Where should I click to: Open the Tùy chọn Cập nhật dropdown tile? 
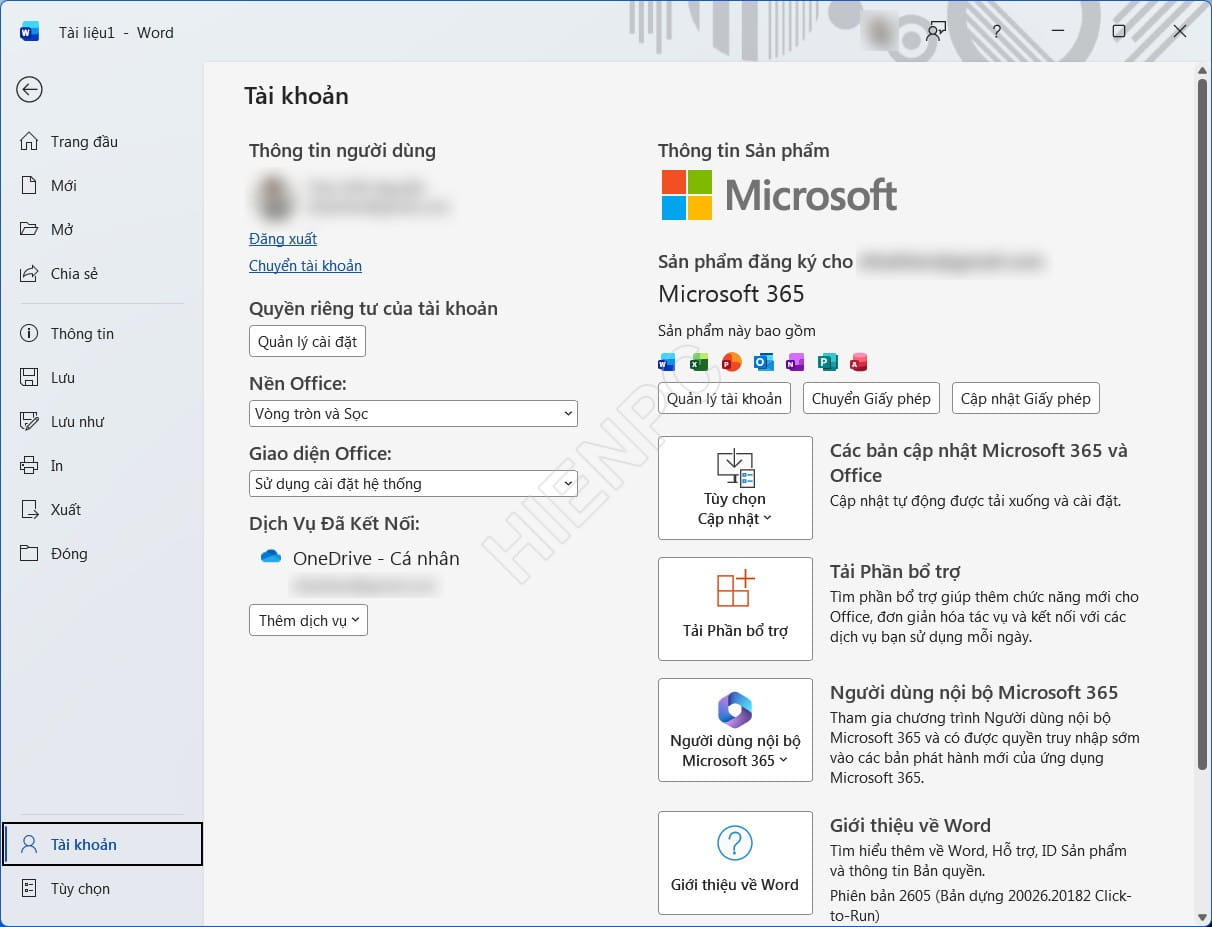735,488
